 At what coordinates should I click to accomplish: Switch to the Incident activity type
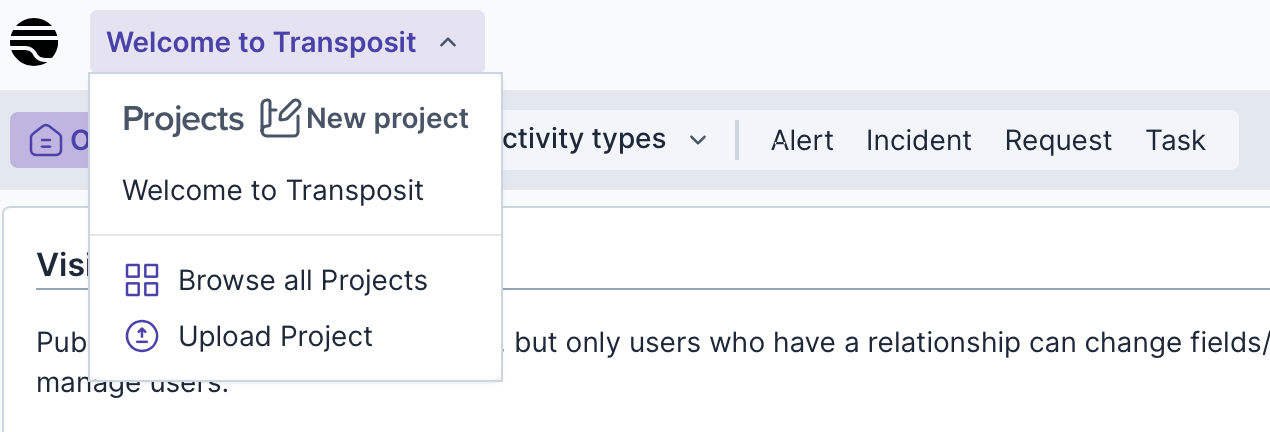tap(918, 141)
